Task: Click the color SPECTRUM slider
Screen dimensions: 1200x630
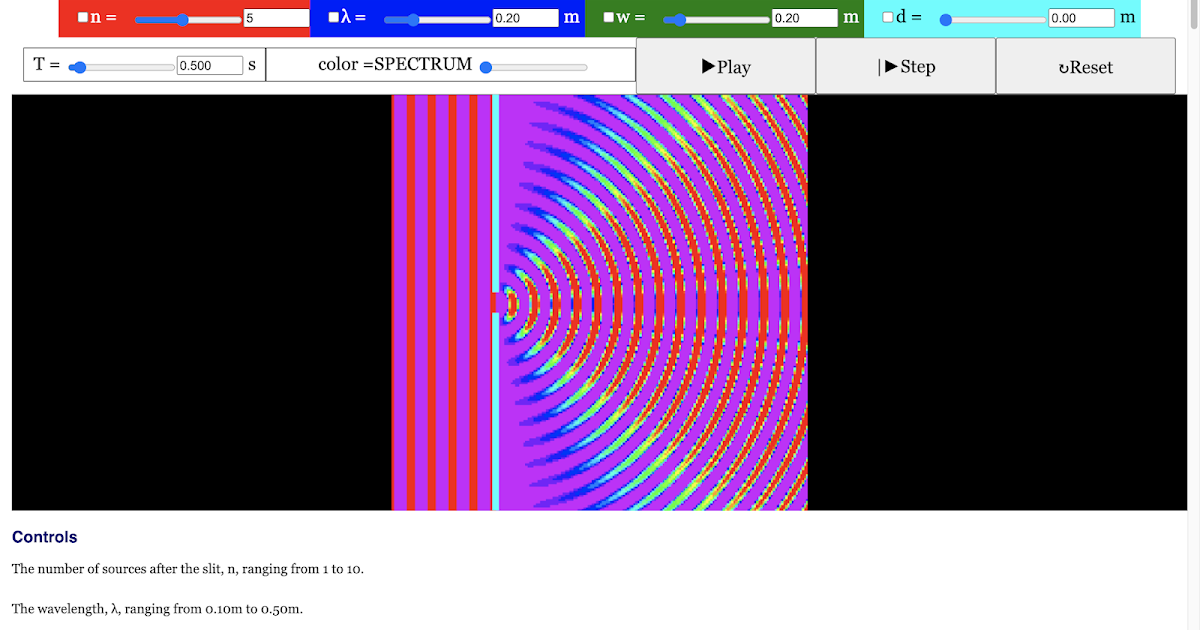Action: [x=485, y=66]
